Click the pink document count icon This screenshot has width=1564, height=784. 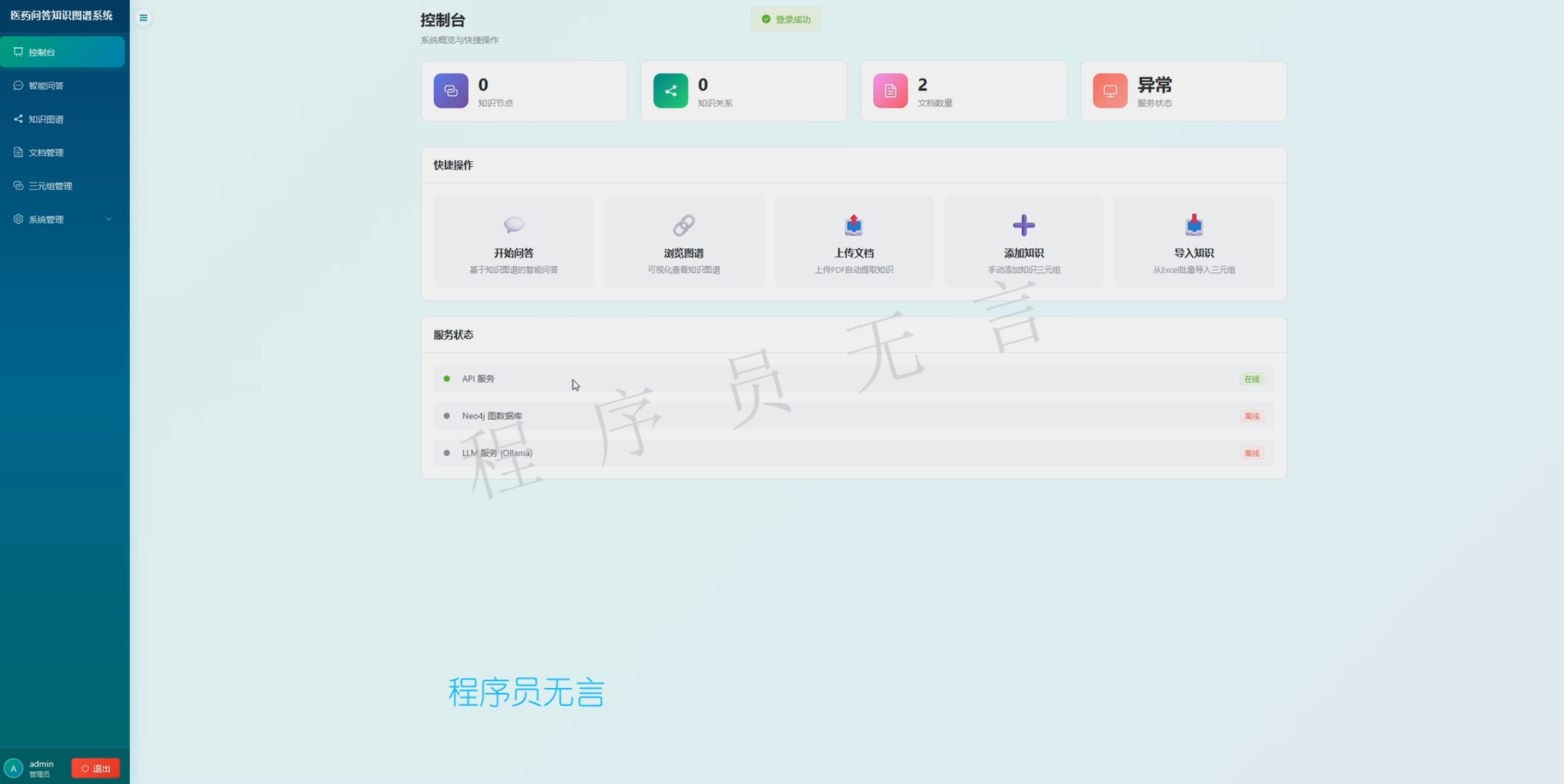[x=890, y=91]
